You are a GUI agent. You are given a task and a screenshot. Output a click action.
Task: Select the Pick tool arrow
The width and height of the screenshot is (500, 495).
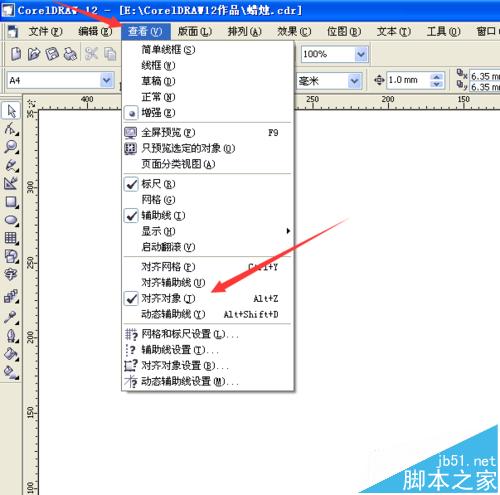[x=11, y=110]
